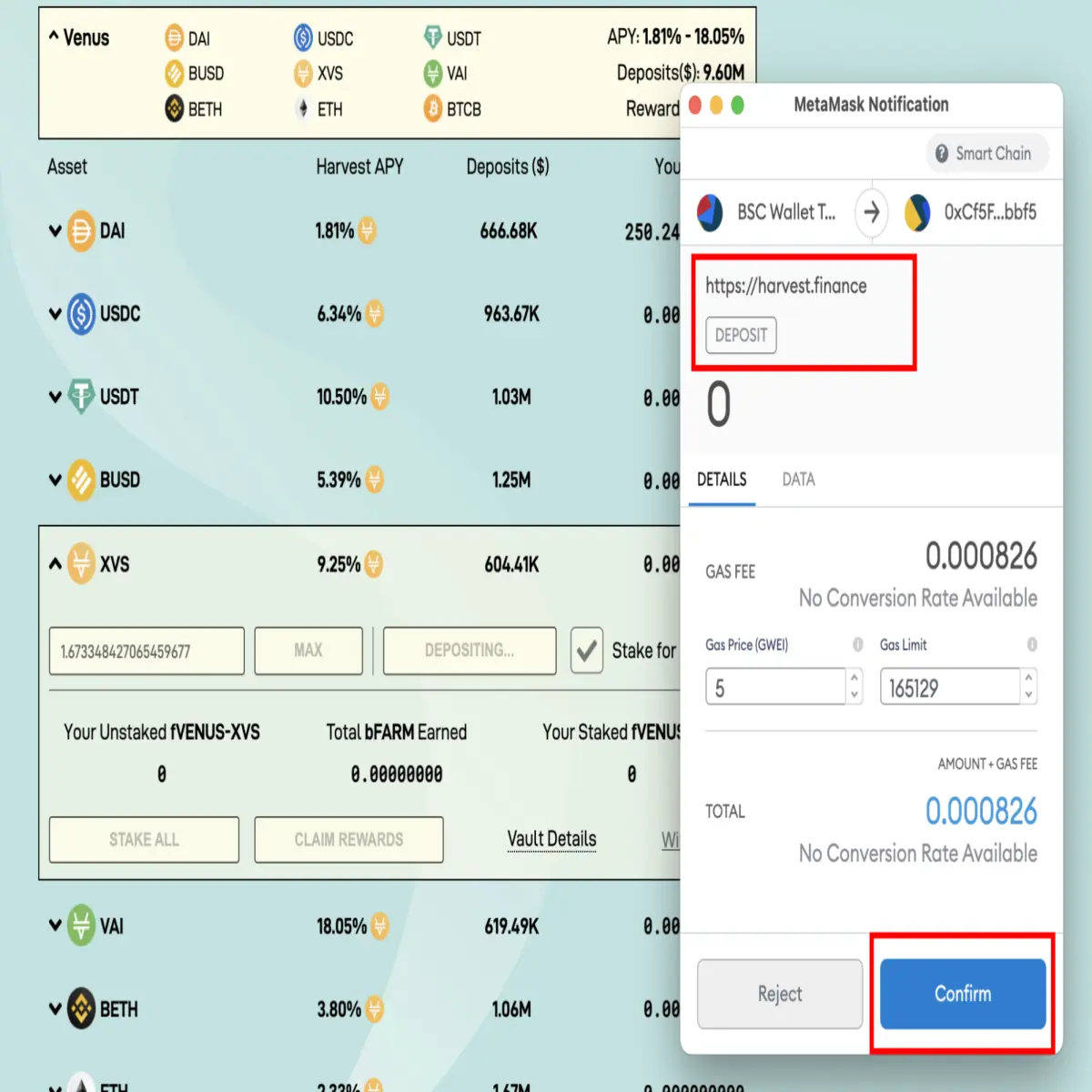Click the VAI row asset icon
The height and width of the screenshot is (1092, 1092).
[81, 926]
